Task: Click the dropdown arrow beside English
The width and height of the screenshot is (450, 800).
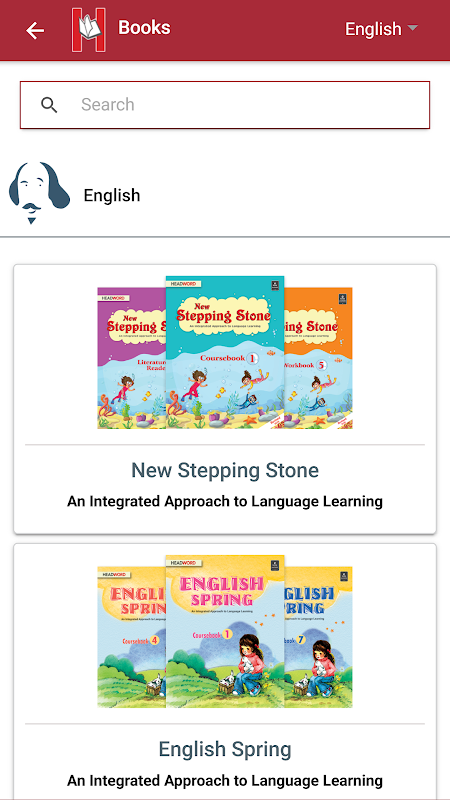Action: tap(412, 28)
